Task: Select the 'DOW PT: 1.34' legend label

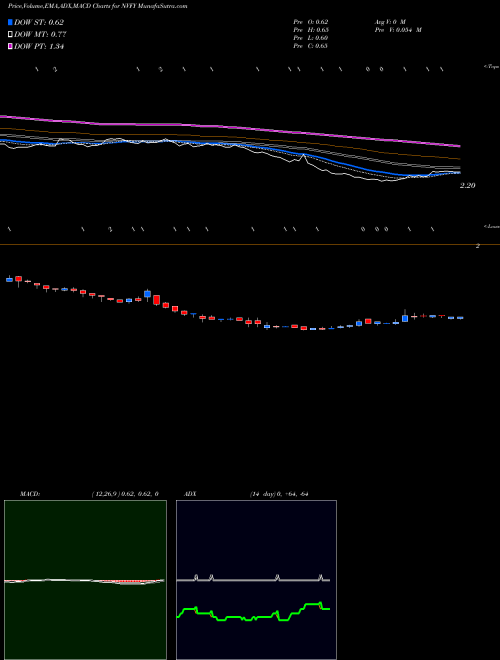Action: click(x=39, y=47)
